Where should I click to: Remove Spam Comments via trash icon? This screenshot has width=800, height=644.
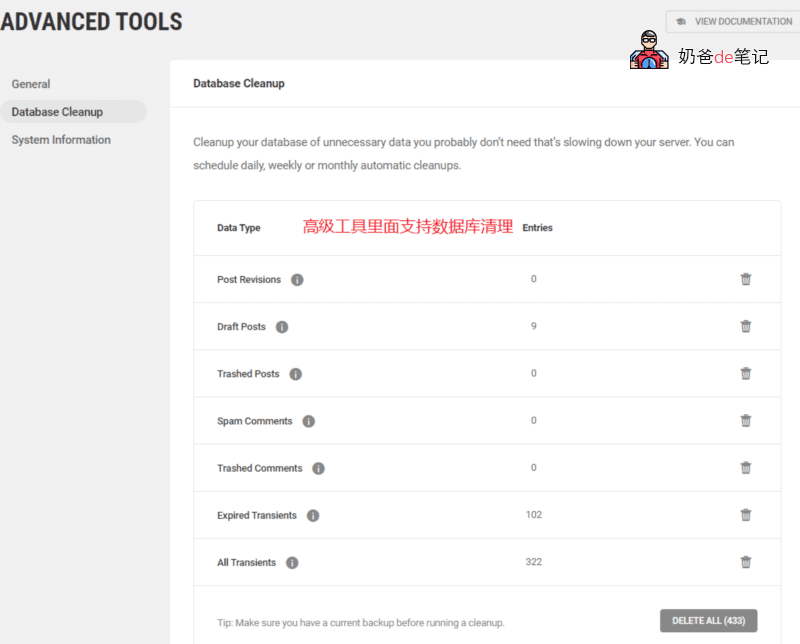745,420
